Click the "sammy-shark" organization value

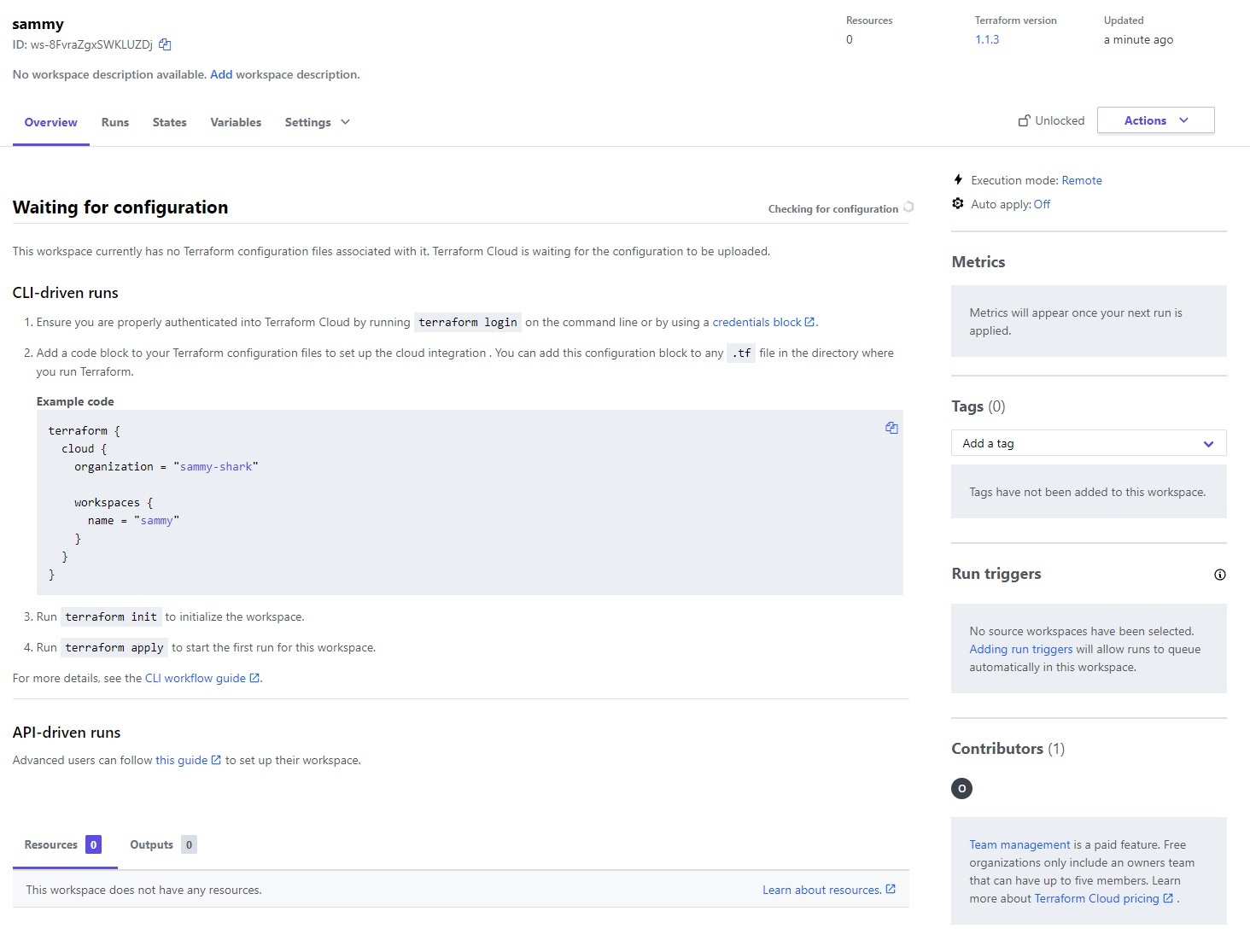tap(216, 466)
